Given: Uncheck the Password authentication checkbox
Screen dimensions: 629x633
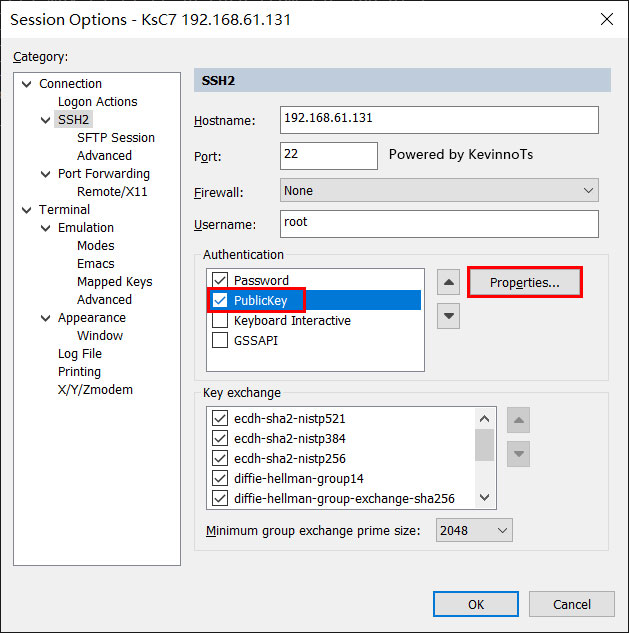Looking at the screenshot, I should [x=220, y=280].
